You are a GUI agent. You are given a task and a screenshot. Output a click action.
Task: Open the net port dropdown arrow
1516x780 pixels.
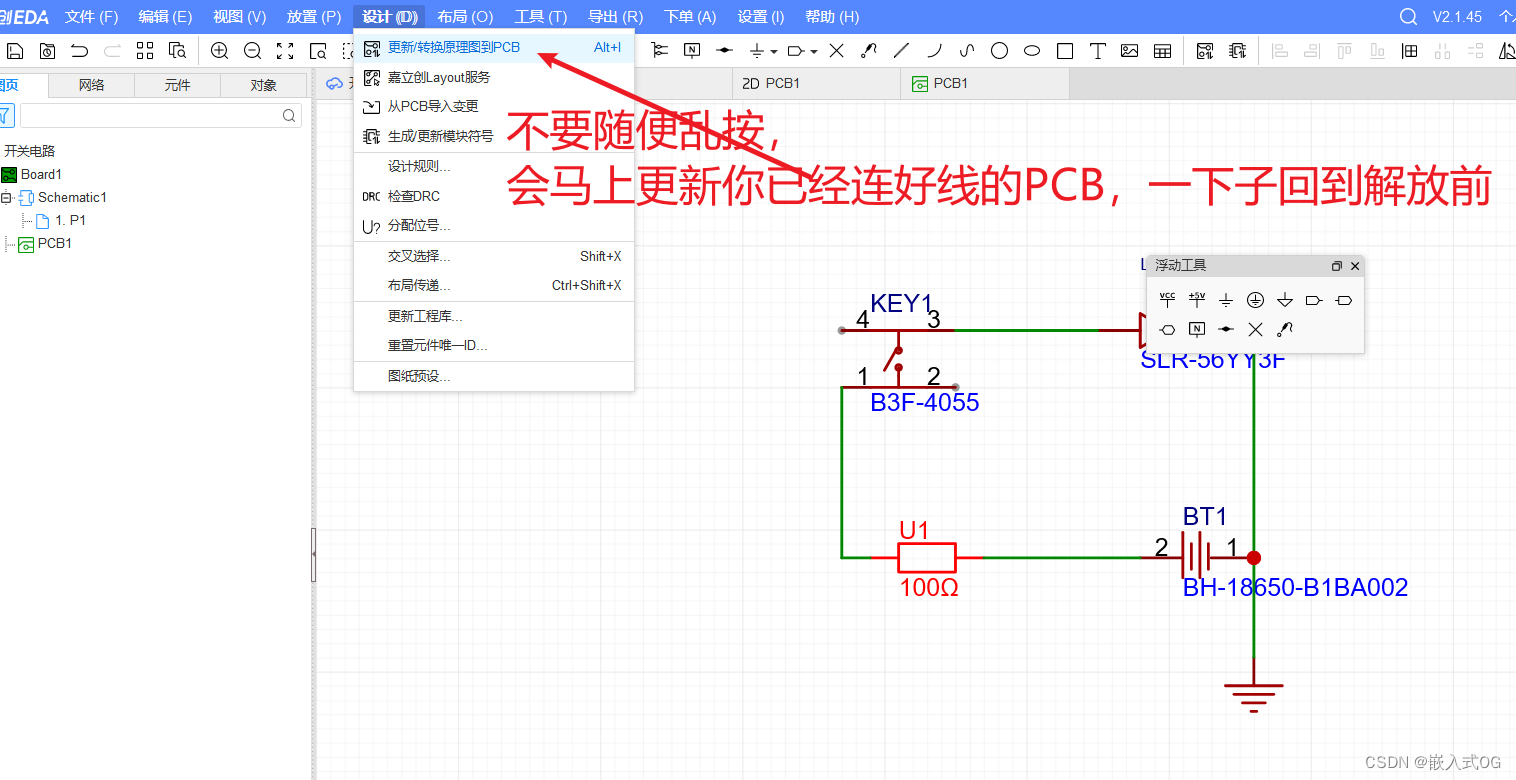coord(814,52)
